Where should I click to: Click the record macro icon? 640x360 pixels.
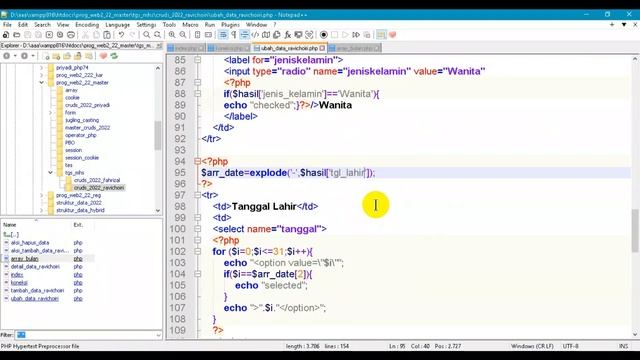click(x=324, y=35)
